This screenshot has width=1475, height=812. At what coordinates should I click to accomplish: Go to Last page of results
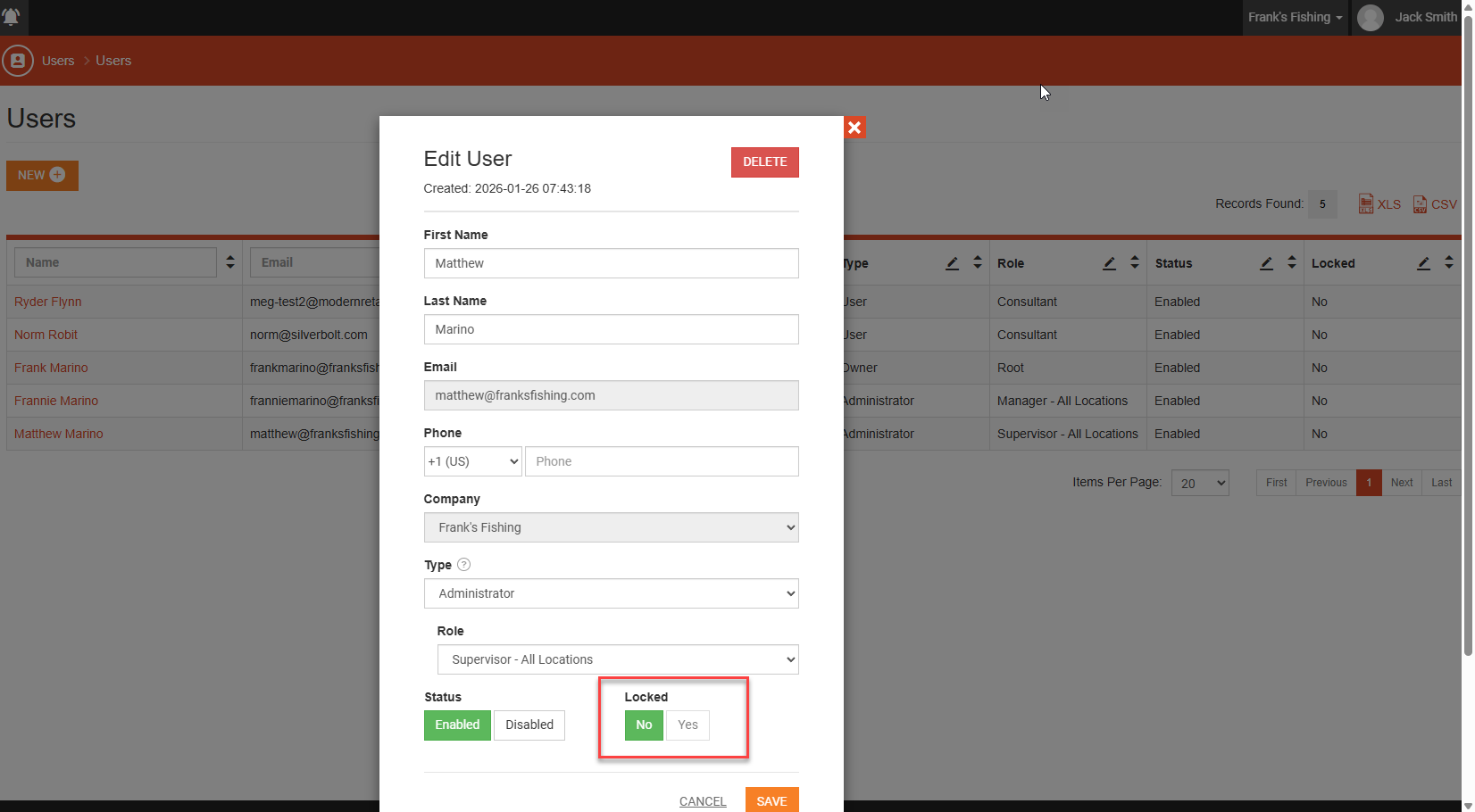[1441, 483]
